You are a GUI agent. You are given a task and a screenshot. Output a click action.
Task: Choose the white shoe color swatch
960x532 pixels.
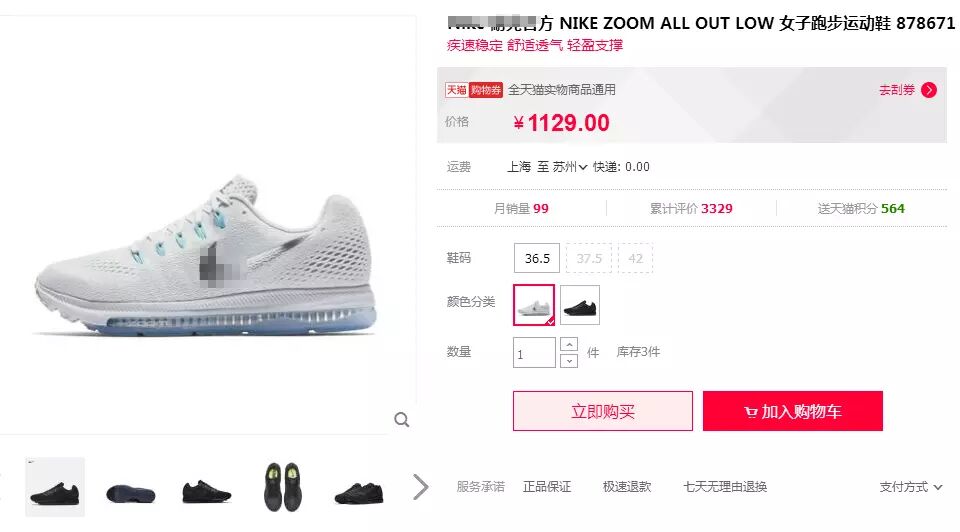point(534,305)
